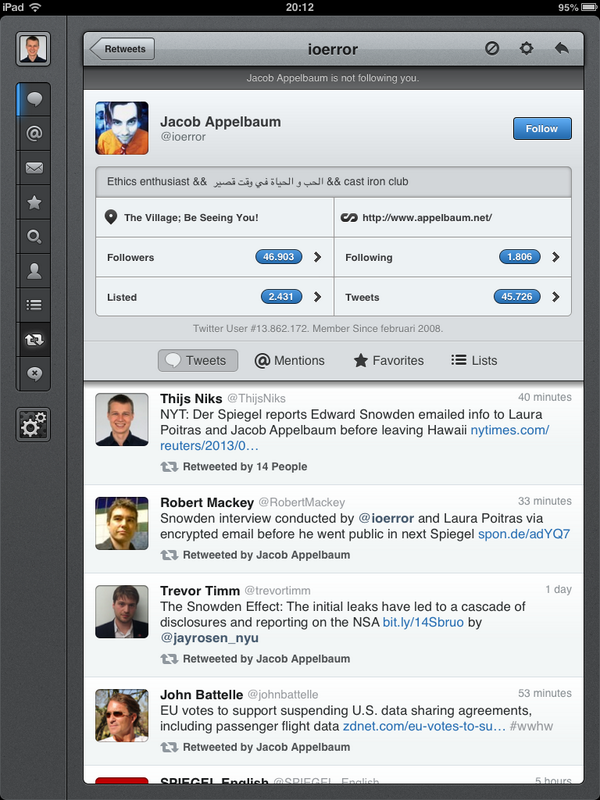This screenshot has width=600, height=800.
Task: Switch to the Mentions tab
Action: tap(289, 361)
